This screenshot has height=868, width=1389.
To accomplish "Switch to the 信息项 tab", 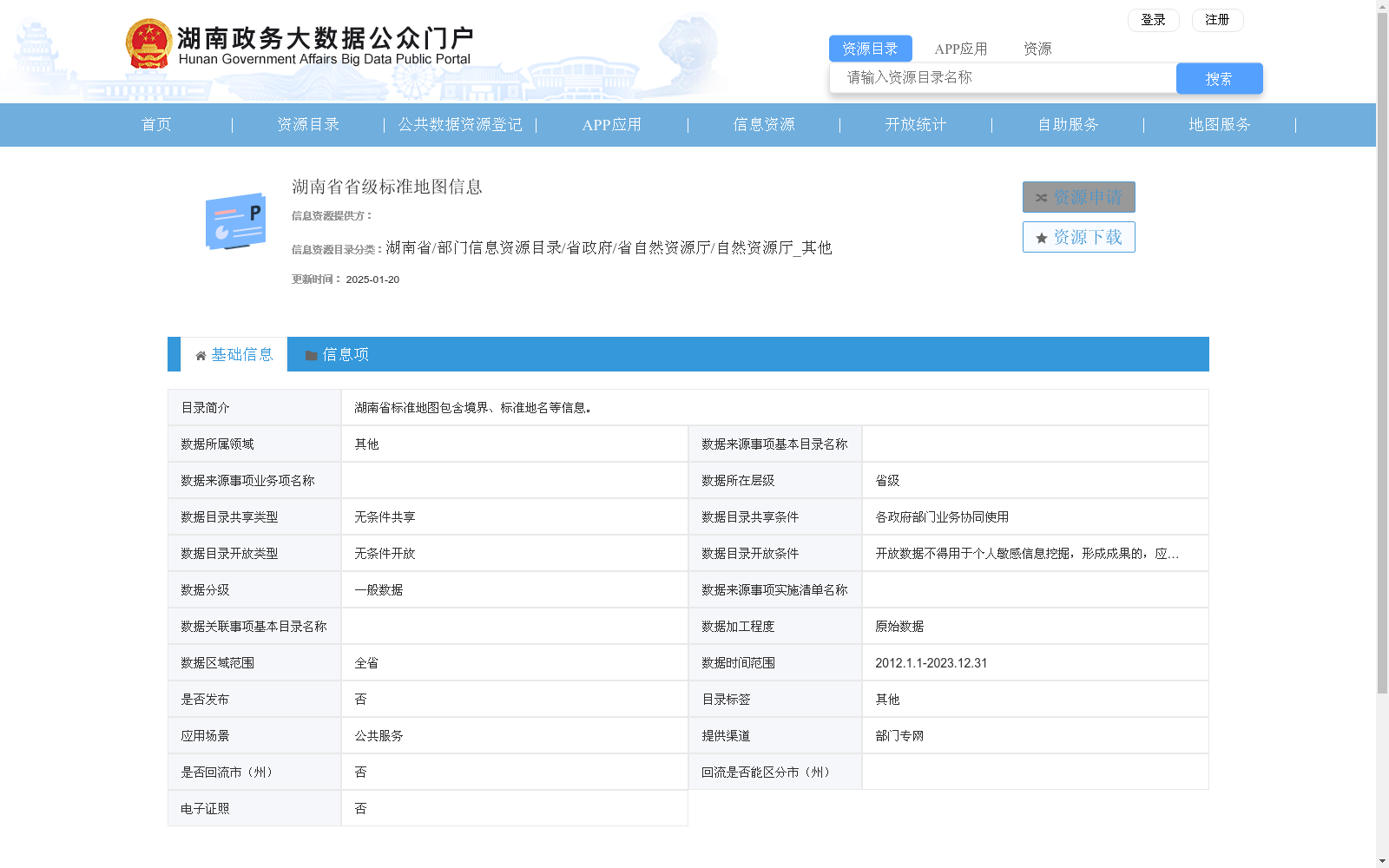I will pyautogui.click(x=337, y=355).
